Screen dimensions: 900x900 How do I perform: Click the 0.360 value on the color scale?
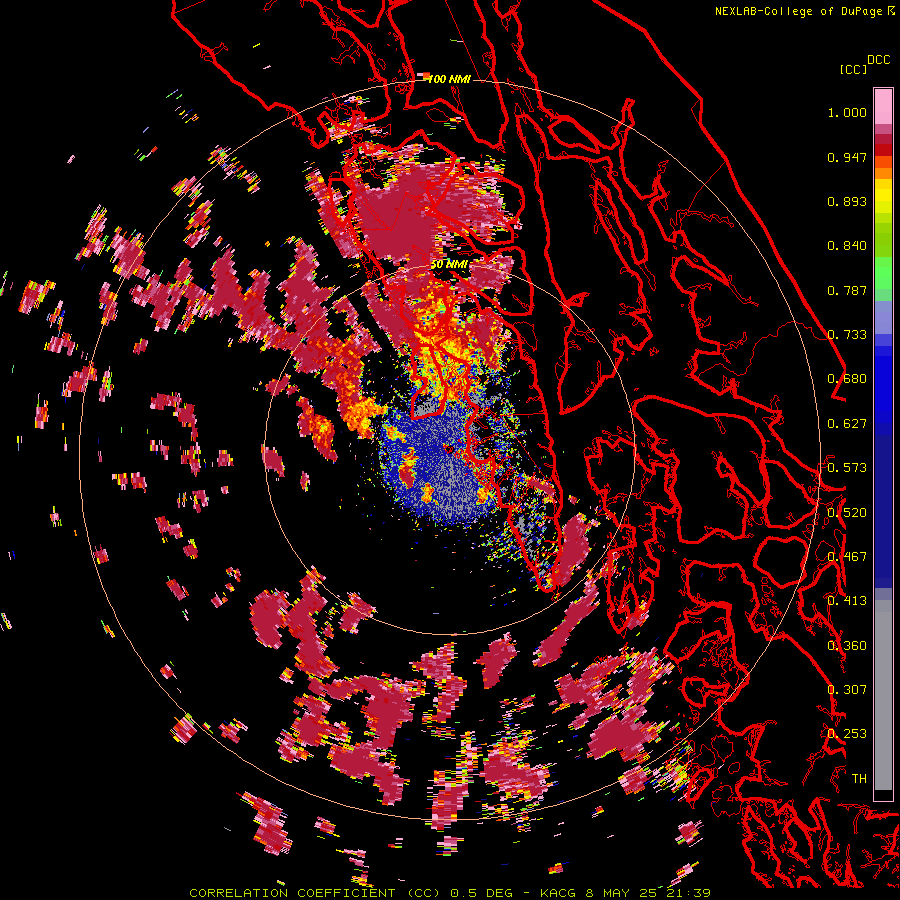pyautogui.click(x=847, y=646)
